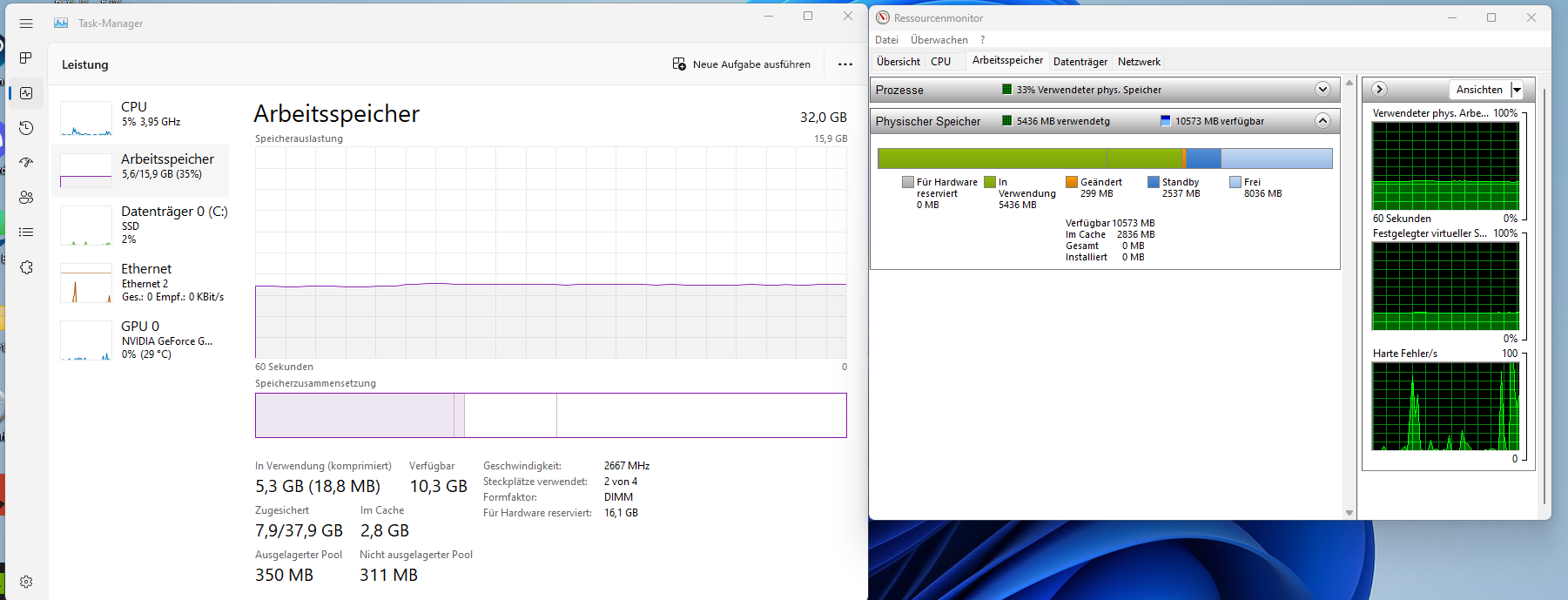This screenshot has width=1568, height=600.
Task: Open the Startup apps icon in Task Manager
Action: pos(26,163)
